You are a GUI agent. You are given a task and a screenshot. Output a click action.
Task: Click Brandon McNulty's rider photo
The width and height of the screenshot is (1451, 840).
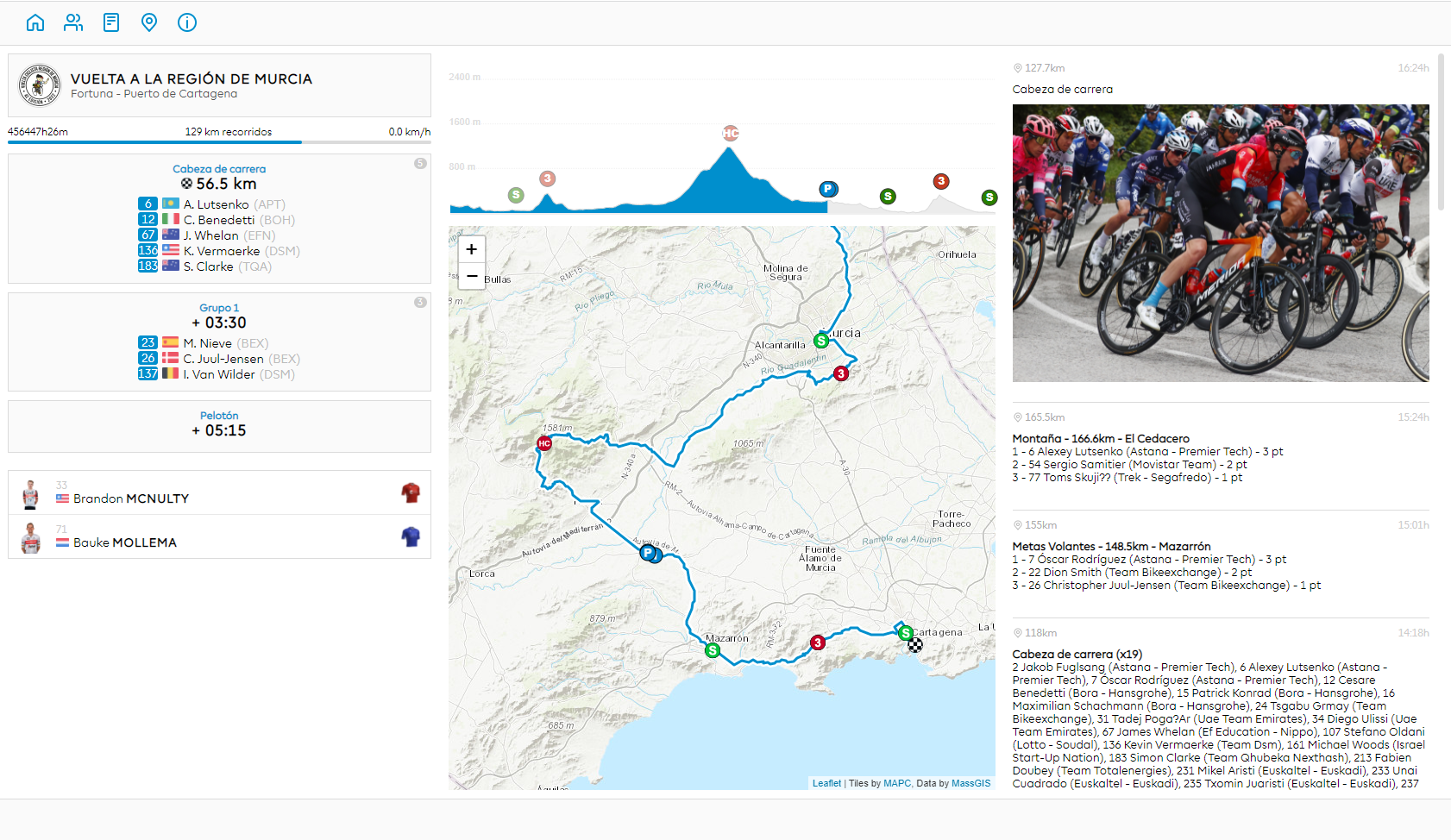pos(30,493)
